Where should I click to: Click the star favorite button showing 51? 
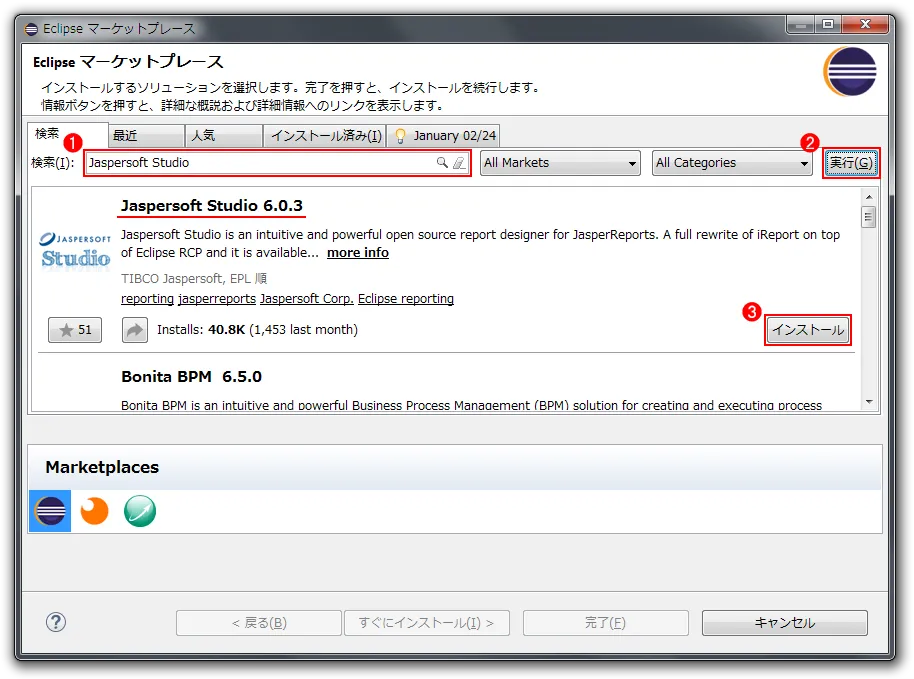(x=75, y=330)
